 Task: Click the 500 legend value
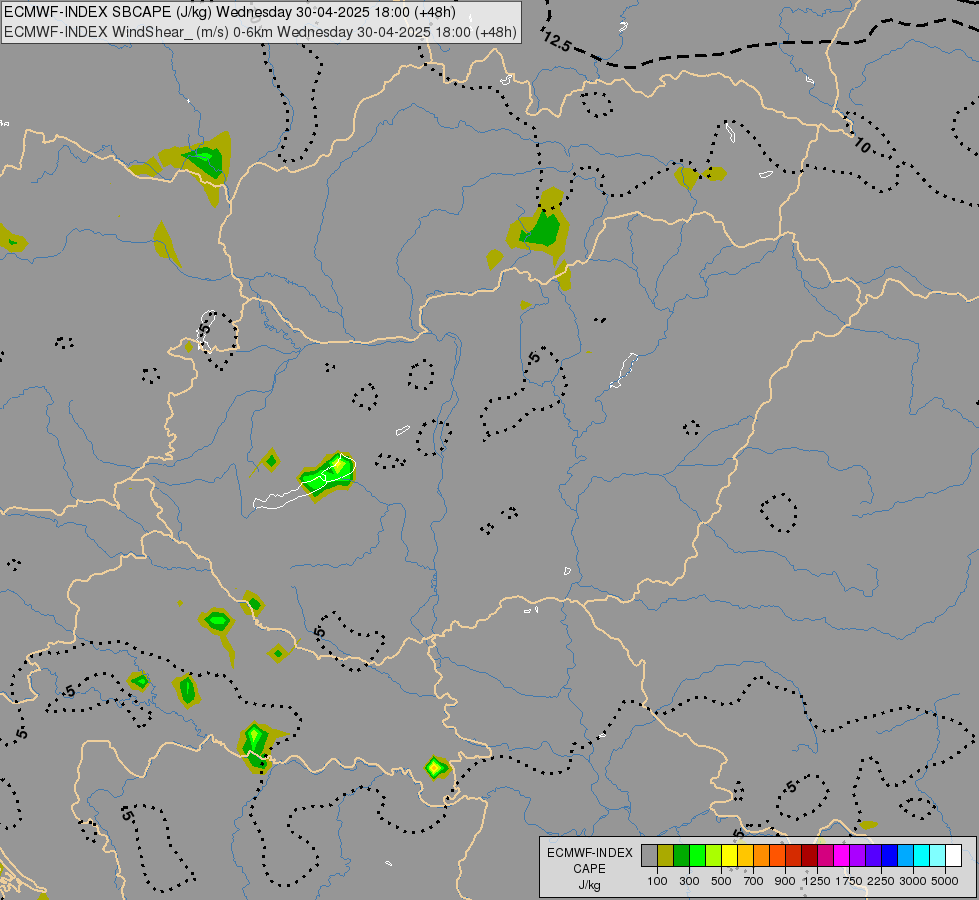[x=721, y=881]
